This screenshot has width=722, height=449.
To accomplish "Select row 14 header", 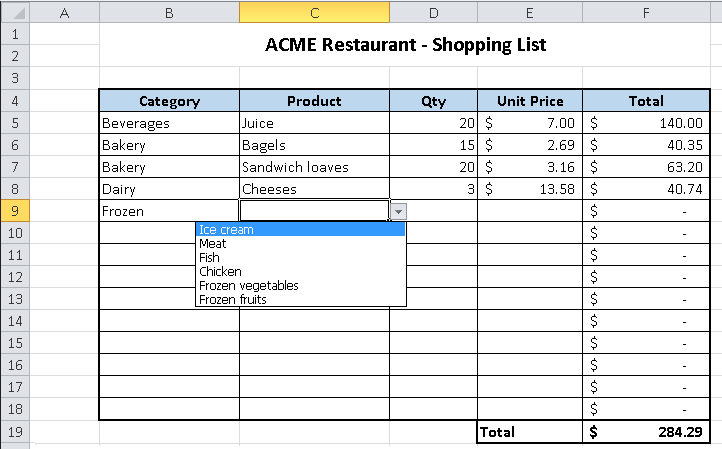I will pyautogui.click(x=15, y=321).
